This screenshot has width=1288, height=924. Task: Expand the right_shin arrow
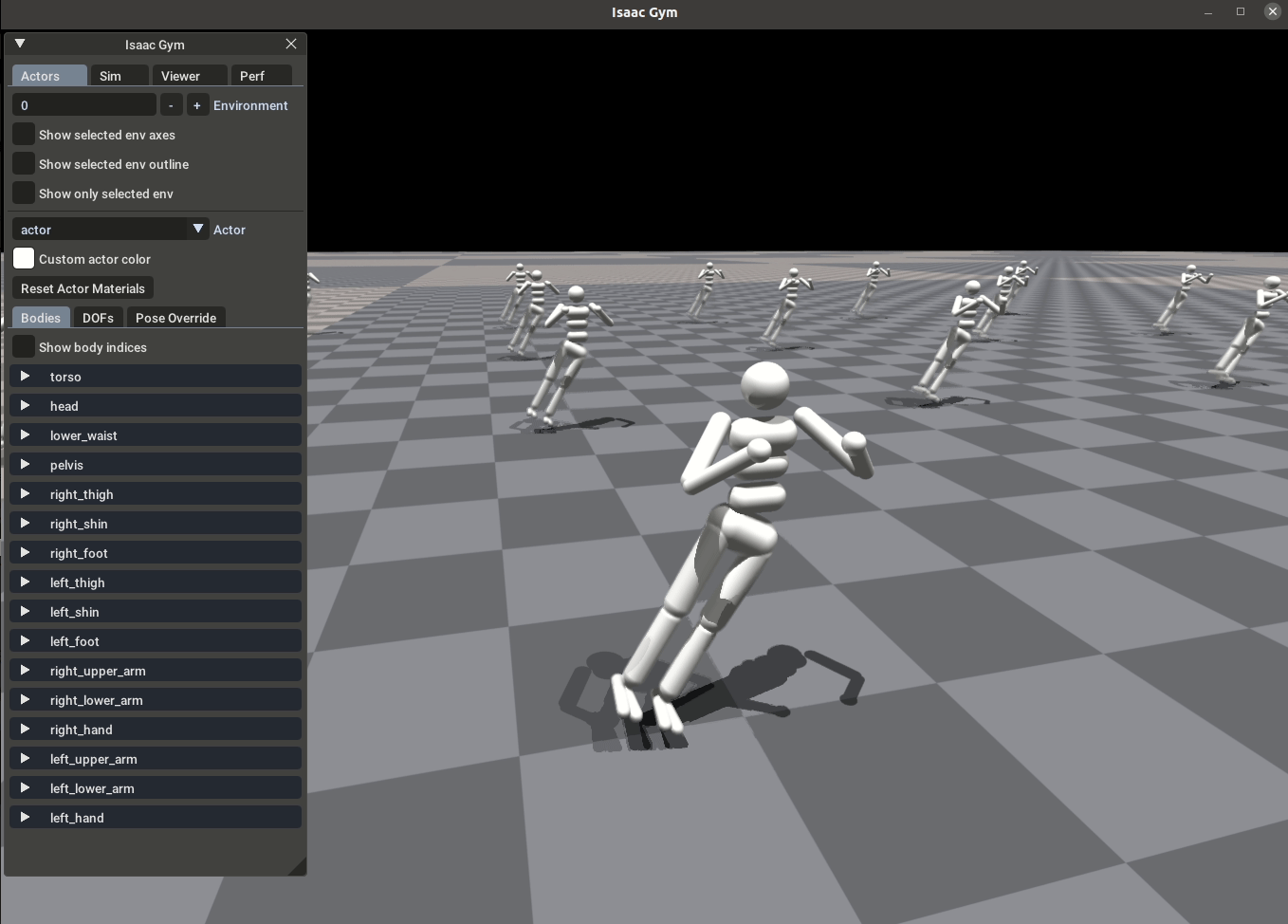tap(26, 524)
